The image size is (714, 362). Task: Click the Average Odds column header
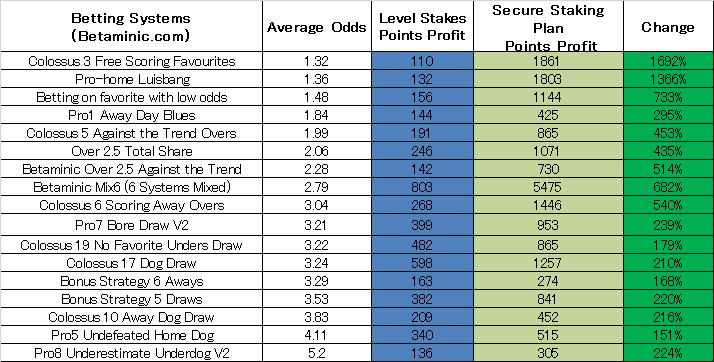(x=316, y=26)
